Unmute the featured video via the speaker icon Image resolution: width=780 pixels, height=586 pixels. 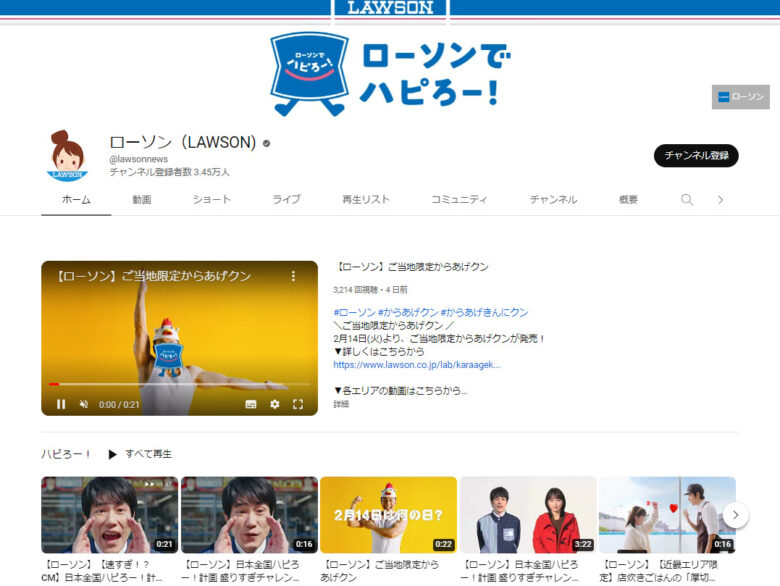click(84, 404)
